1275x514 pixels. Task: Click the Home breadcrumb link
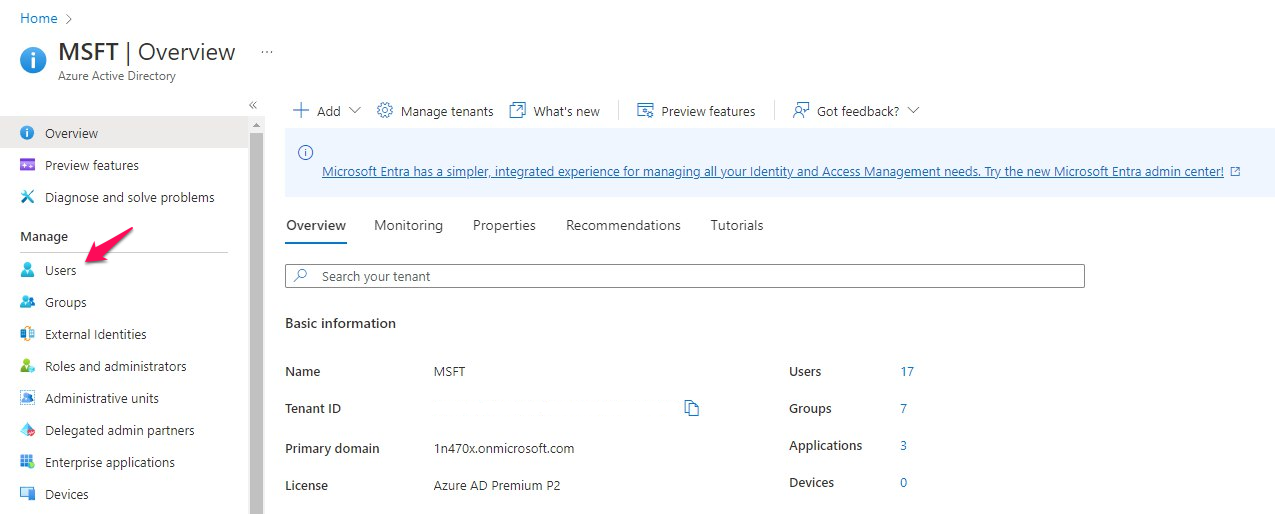tap(39, 19)
